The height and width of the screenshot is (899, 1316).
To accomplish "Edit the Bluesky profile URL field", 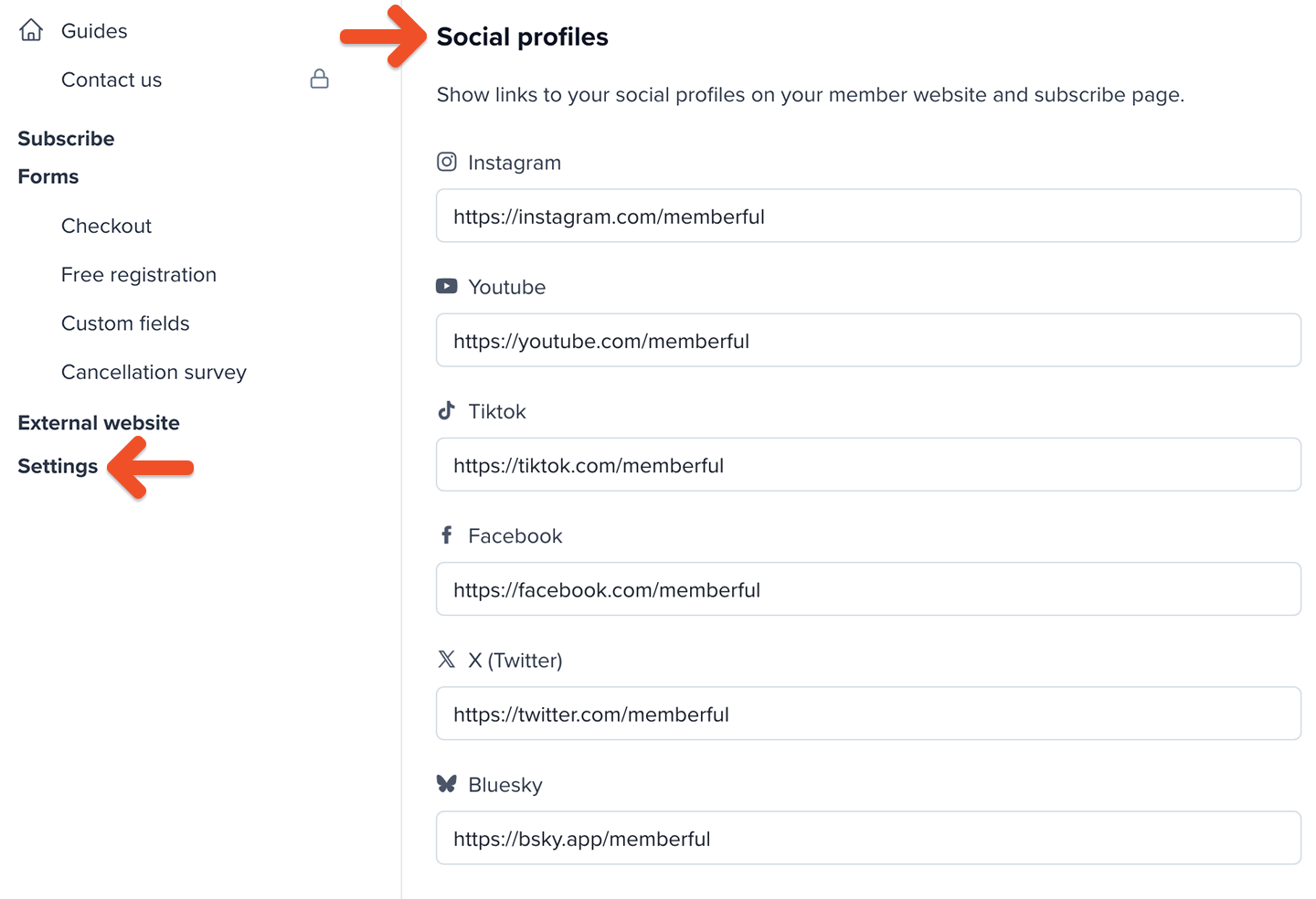I will 868,838.
